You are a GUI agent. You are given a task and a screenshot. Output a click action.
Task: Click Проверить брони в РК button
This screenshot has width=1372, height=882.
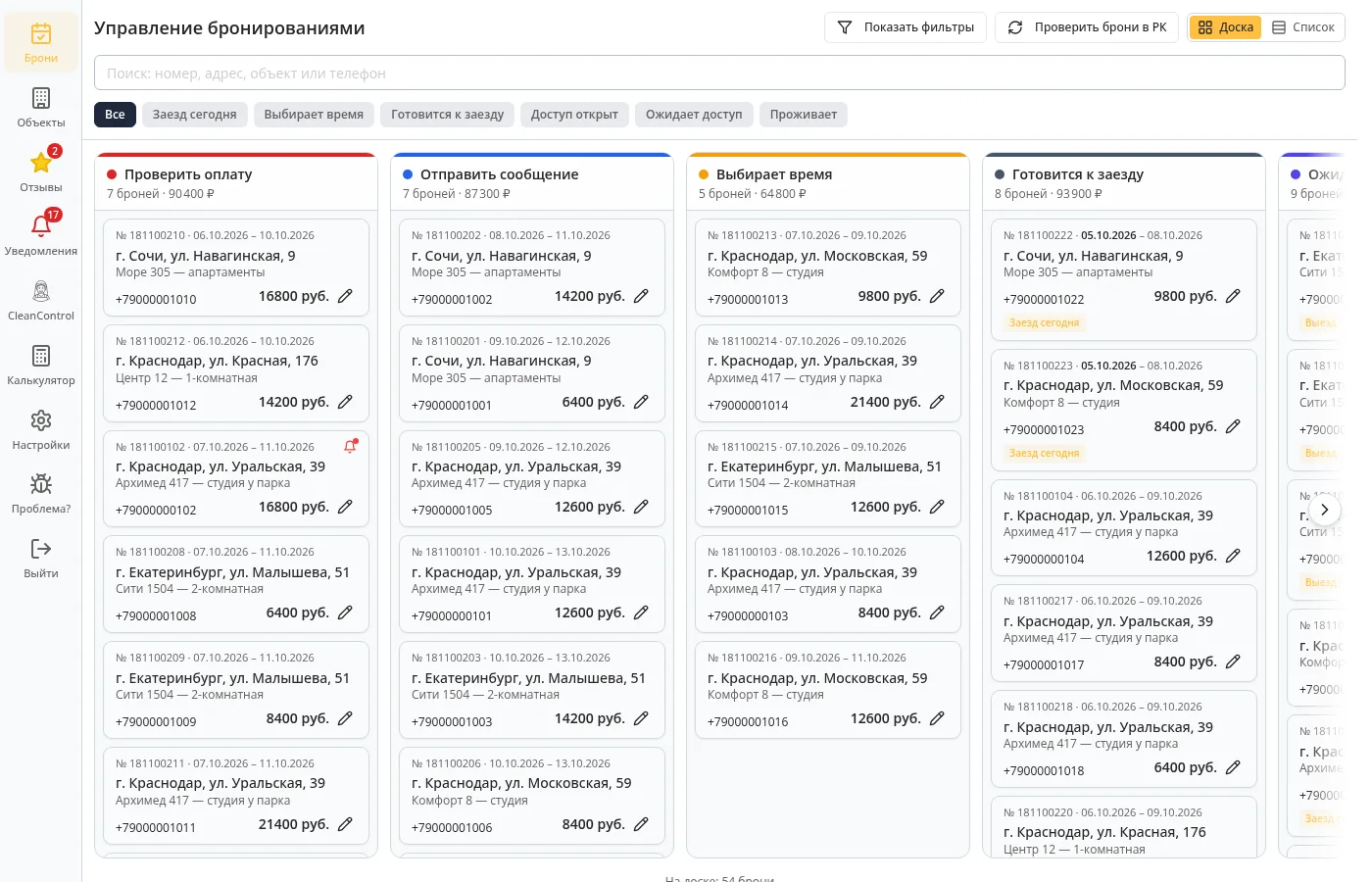click(1087, 27)
